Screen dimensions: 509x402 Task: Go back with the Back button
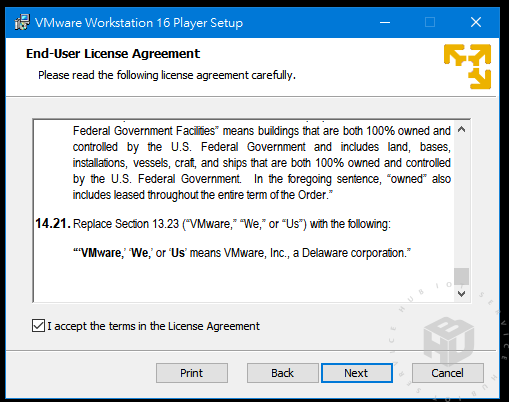tap(283, 373)
